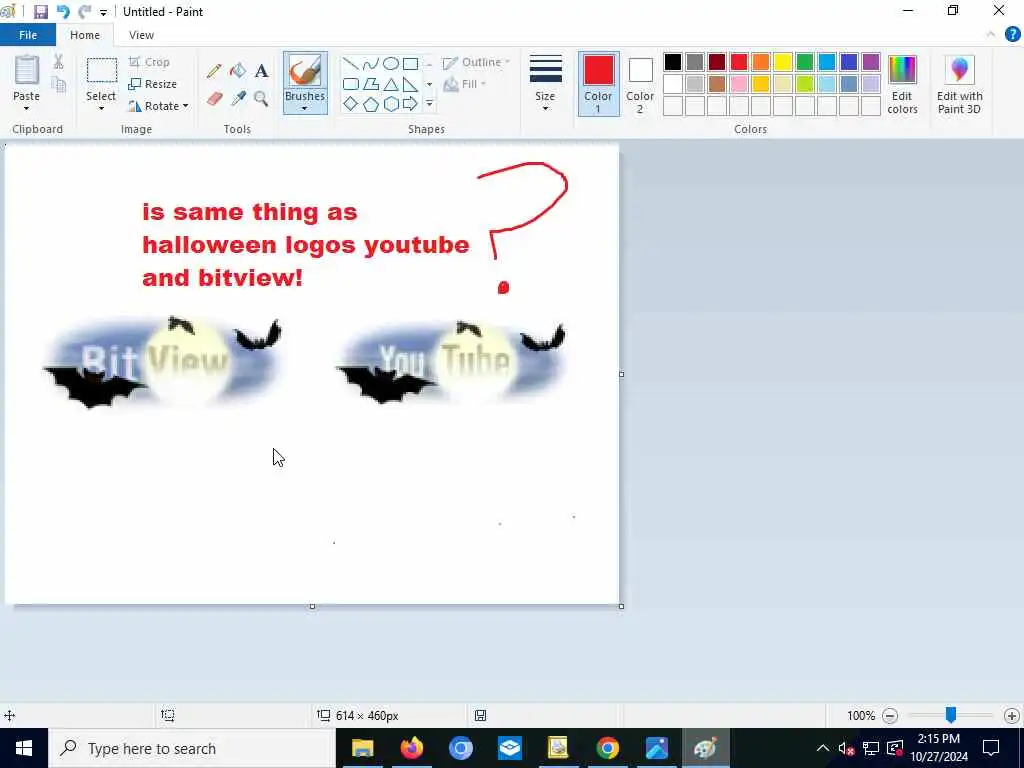This screenshot has height=768, width=1024.
Task: Choose the Diamond shape
Action: (x=351, y=104)
